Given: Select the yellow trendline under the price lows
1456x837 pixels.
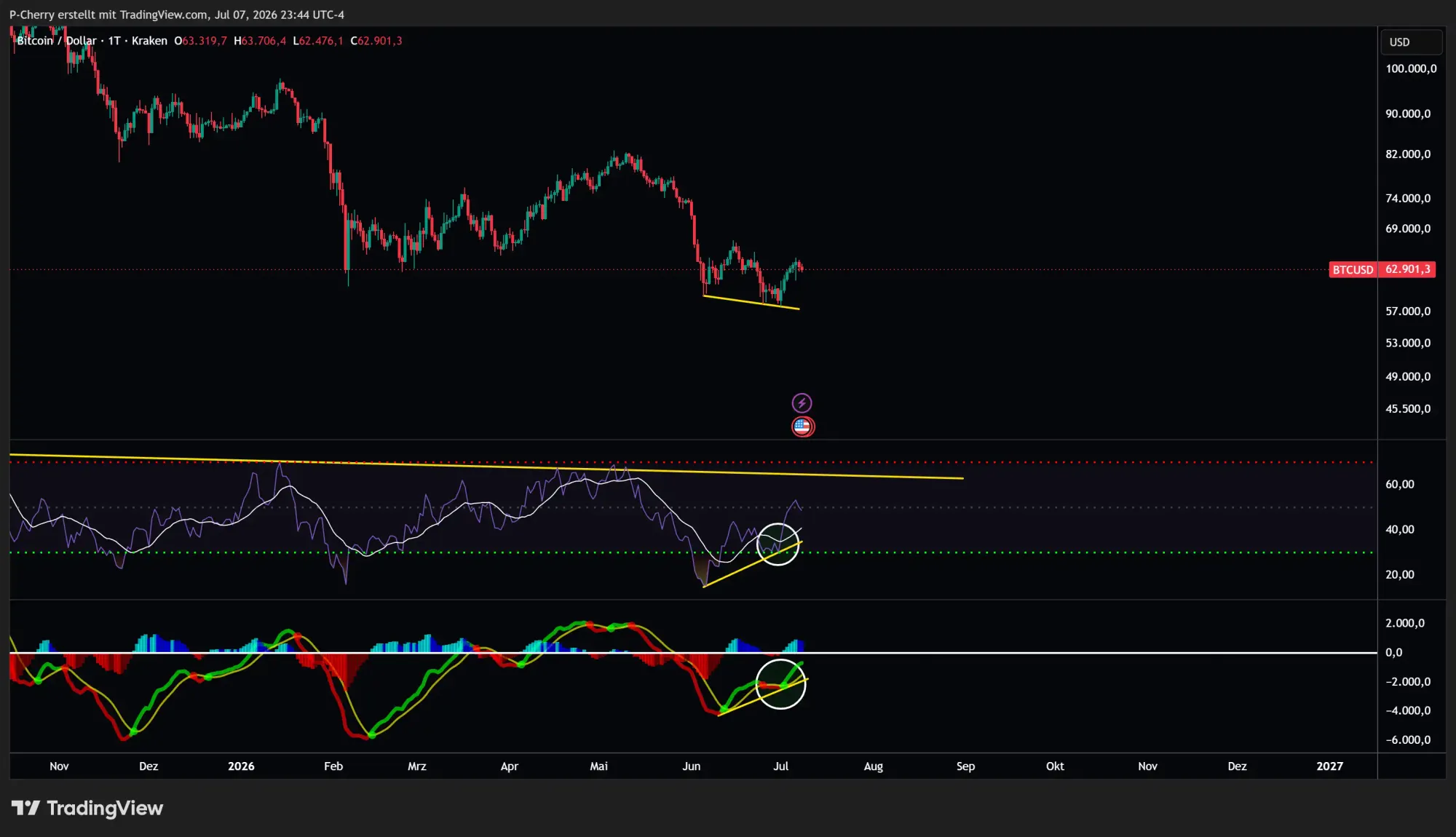Looking at the screenshot, I should [x=751, y=302].
